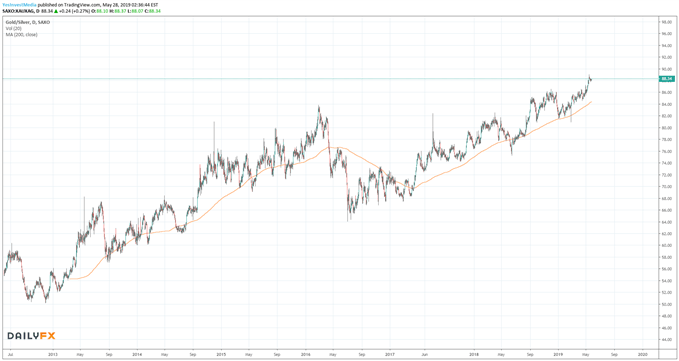679x361 pixels.
Task: Click the 92.00 price axis label
Action: (666, 57)
